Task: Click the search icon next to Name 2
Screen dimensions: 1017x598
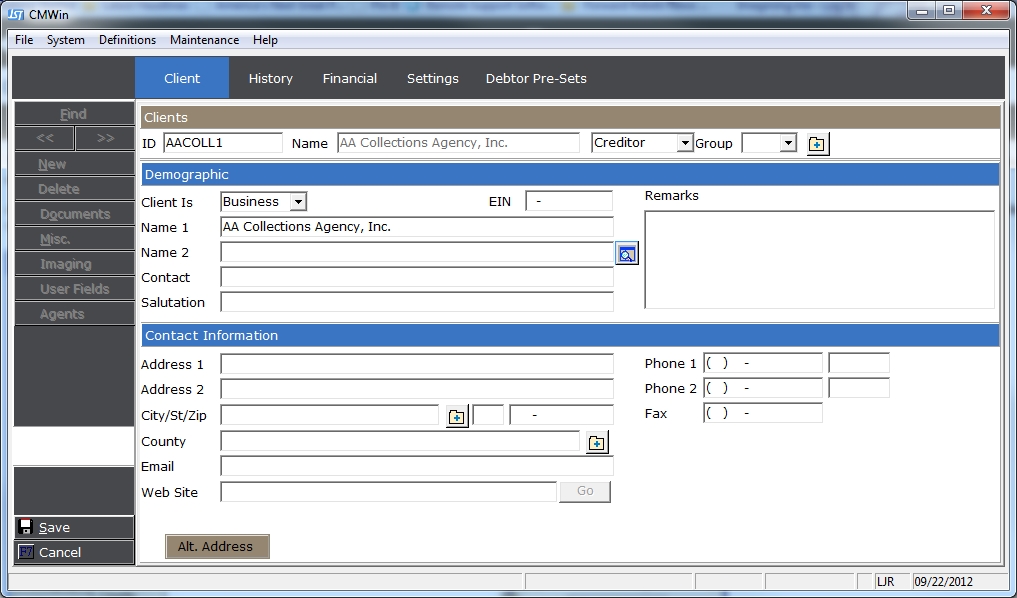Action: pos(626,254)
